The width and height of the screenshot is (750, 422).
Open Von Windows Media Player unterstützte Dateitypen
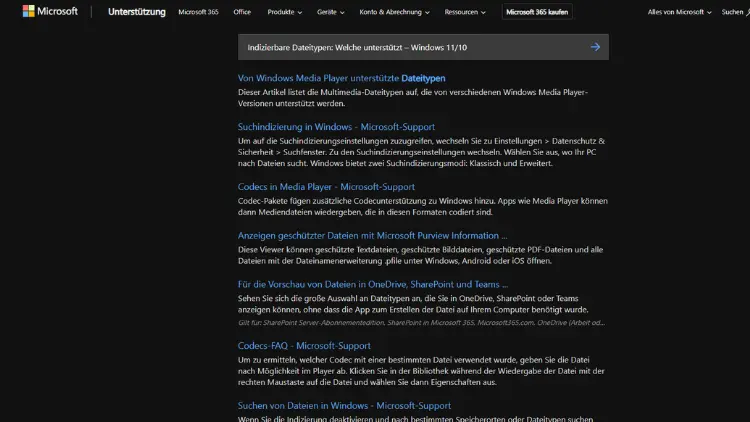coord(341,78)
